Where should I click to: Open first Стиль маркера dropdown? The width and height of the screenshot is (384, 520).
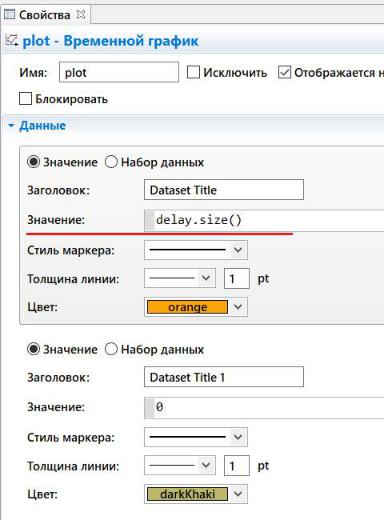(196, 250)
